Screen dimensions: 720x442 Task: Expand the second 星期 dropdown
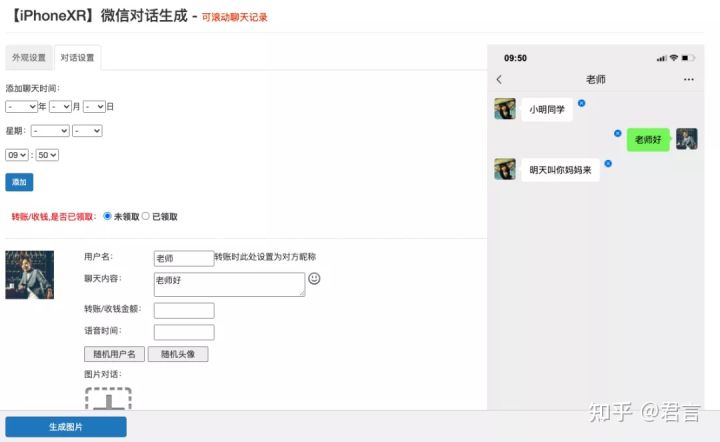[87, 131]
